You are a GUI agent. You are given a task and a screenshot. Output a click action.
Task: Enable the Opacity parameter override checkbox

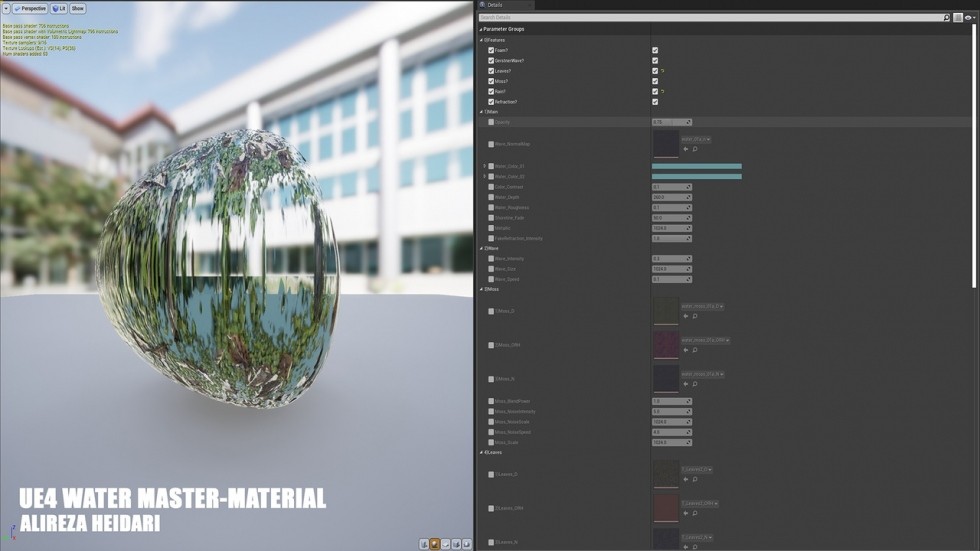coord(491,122)
